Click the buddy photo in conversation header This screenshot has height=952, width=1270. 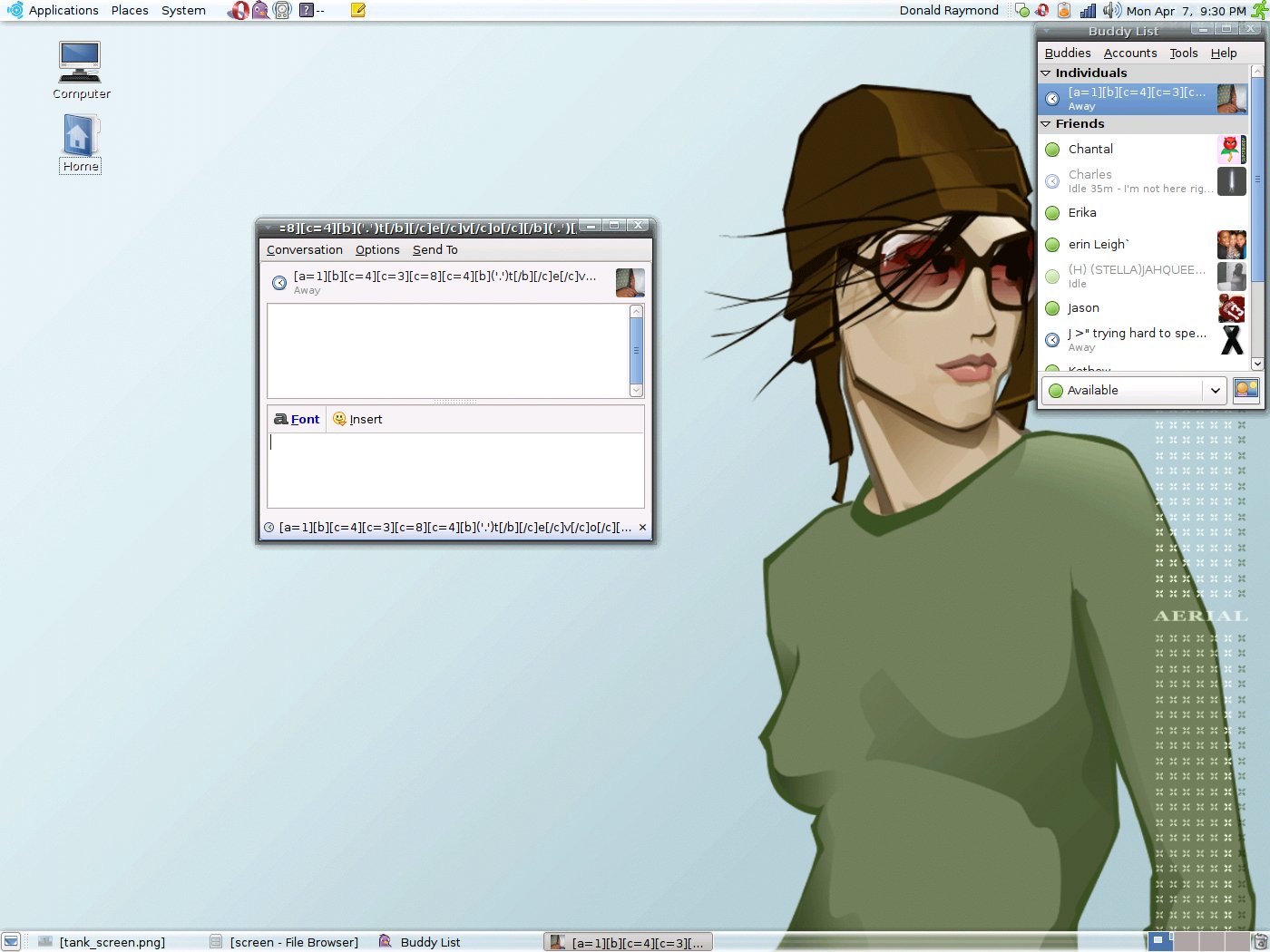(630, 282)
